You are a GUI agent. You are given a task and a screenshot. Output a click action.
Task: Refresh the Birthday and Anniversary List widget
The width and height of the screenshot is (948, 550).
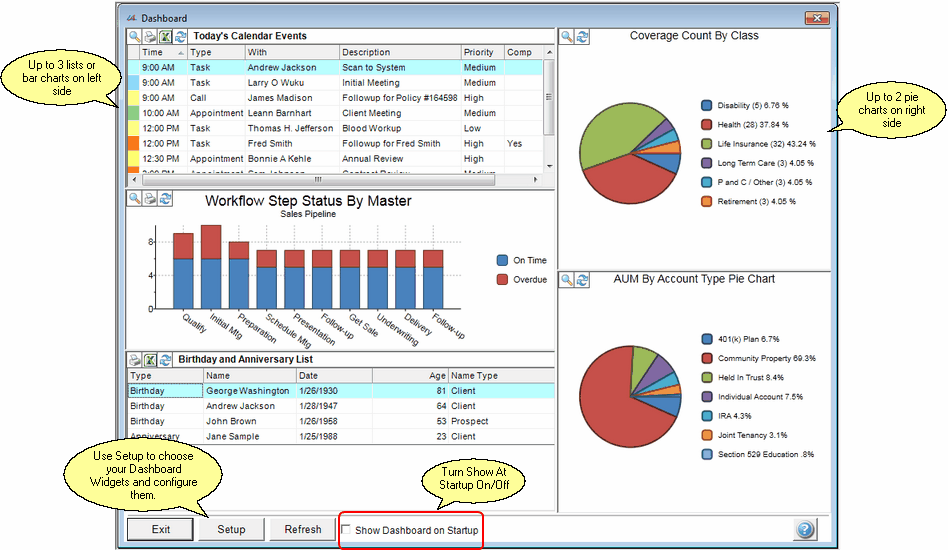(x=165, y=359)
